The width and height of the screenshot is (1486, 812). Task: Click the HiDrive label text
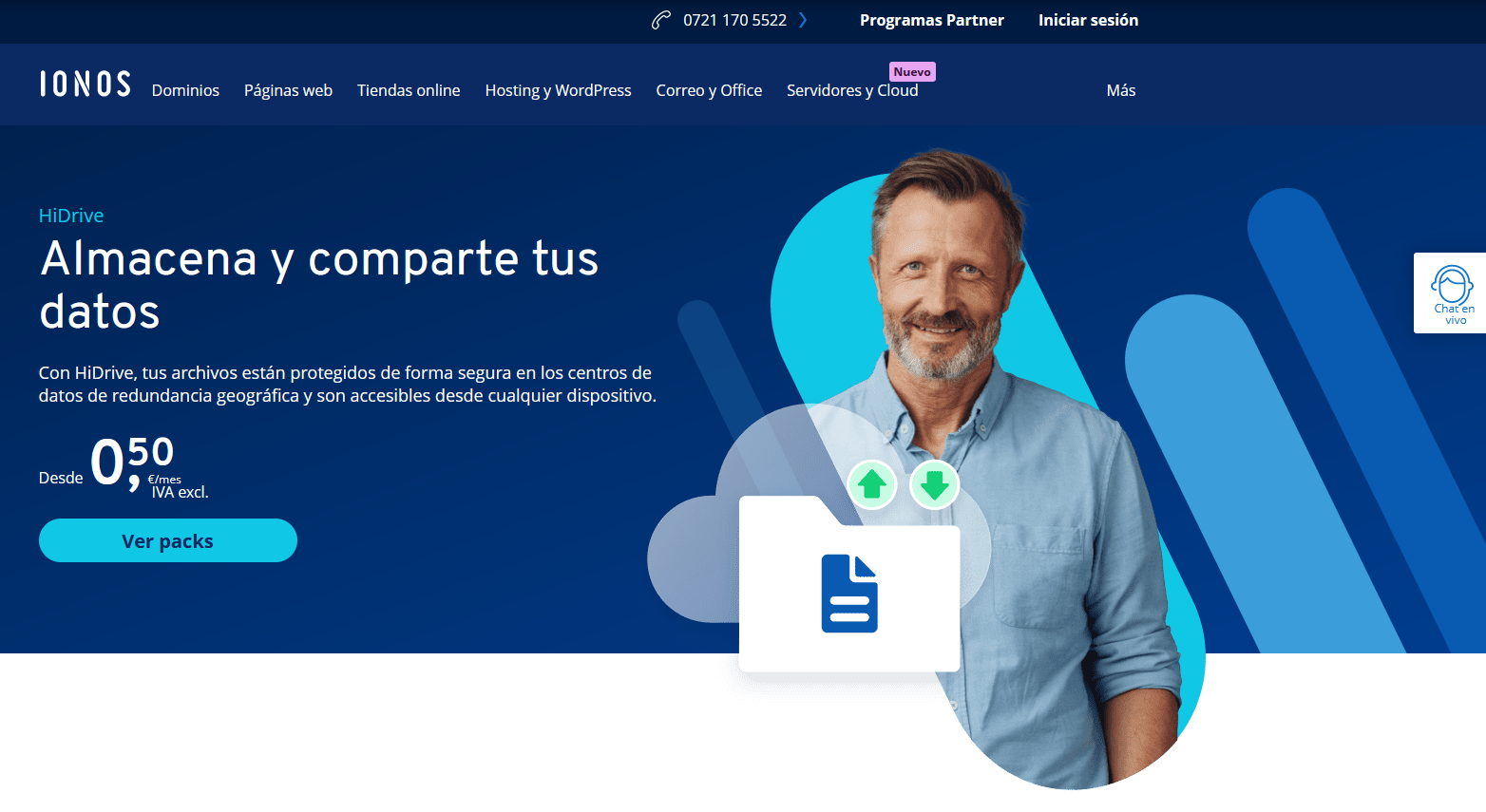[x=71, y=216]
